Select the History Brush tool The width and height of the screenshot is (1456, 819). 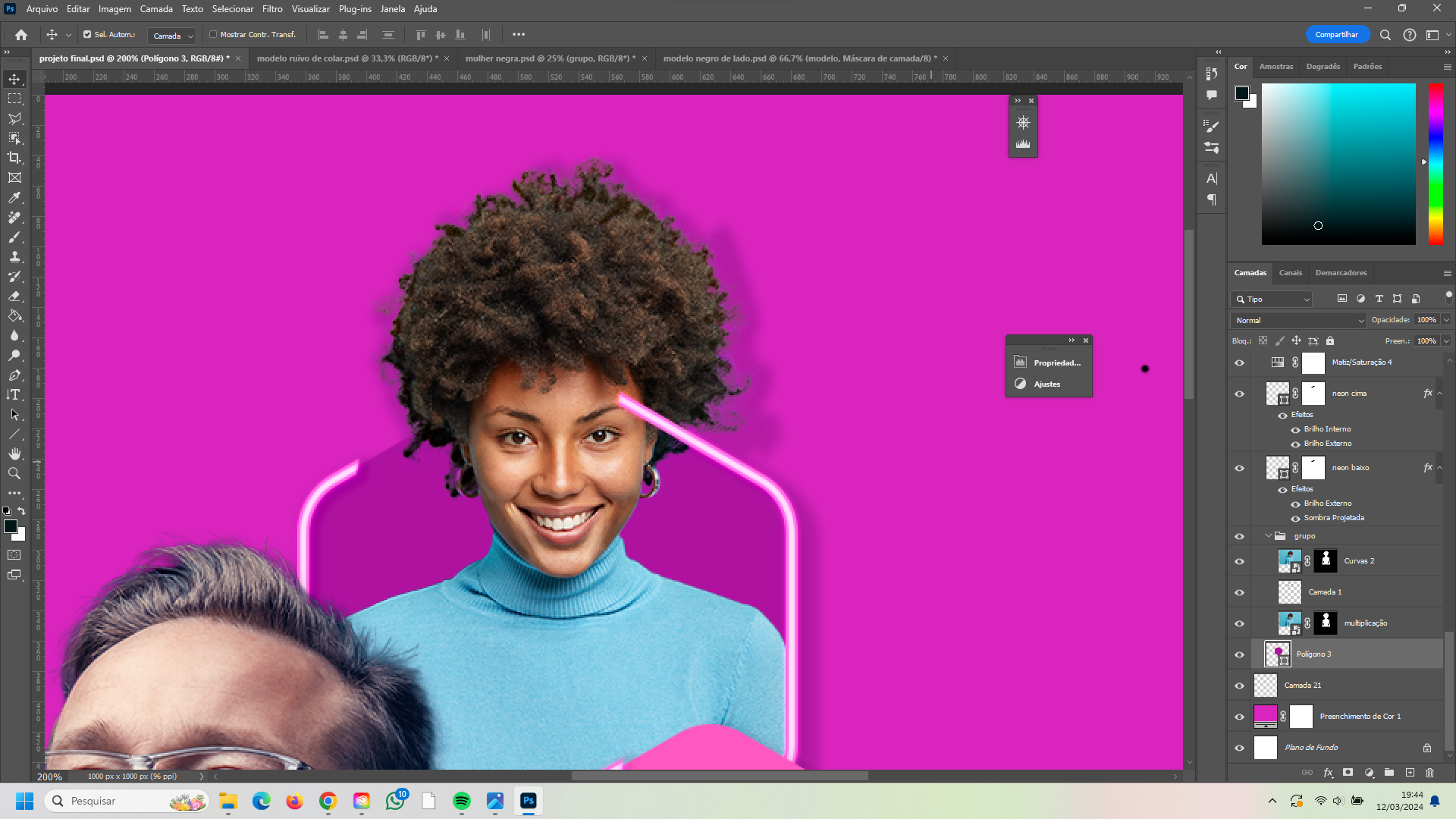pyautogui.click(x=14, y=276)
